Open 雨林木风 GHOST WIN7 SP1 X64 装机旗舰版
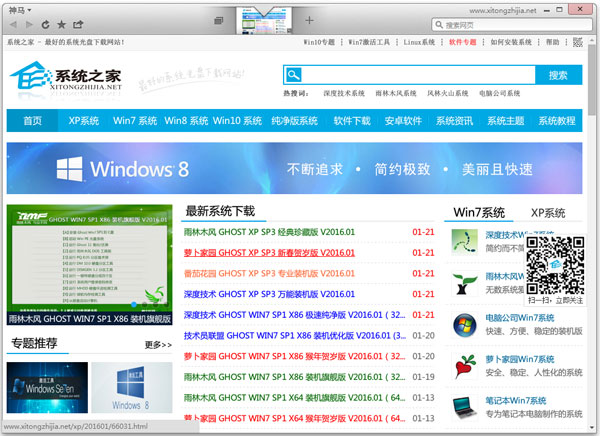600x436 pixels. (294, 397)
